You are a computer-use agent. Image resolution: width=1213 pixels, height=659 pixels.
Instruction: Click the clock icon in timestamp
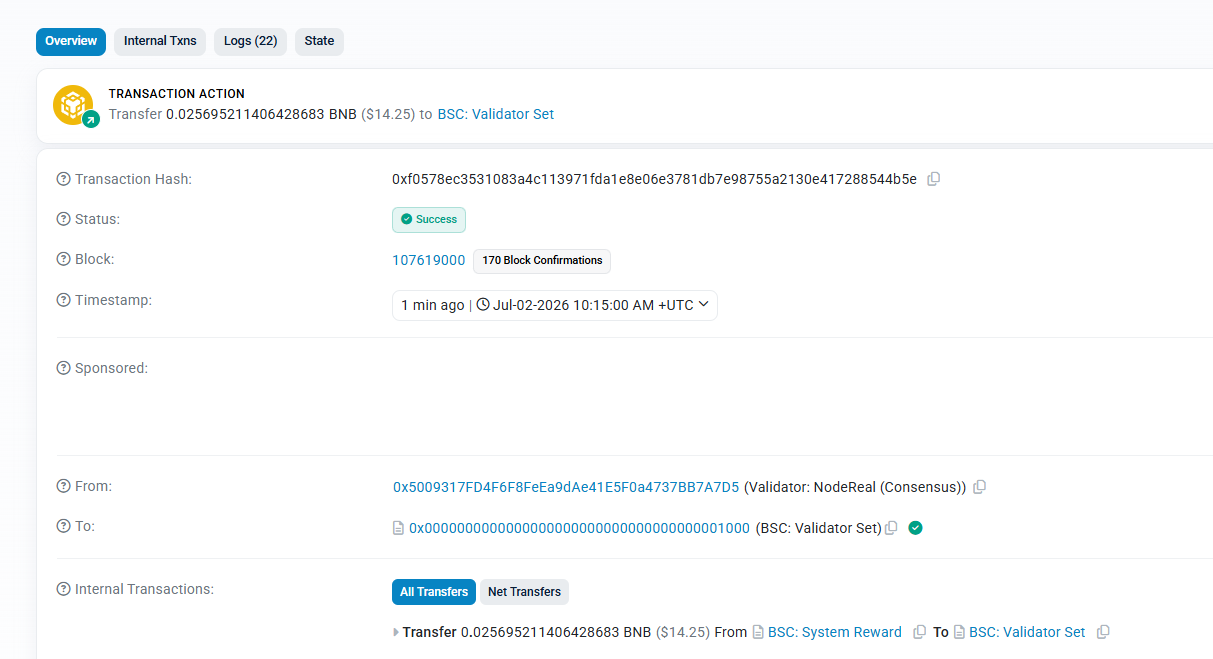click(483, 305)
